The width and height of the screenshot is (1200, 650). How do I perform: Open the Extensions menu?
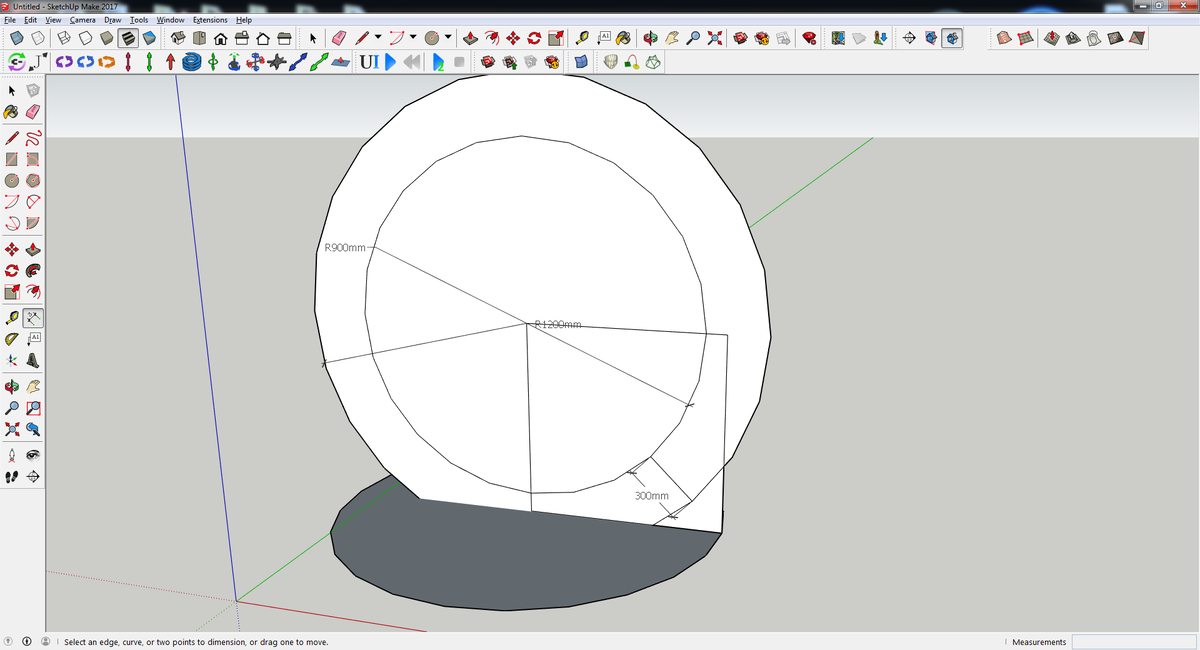pyautogui.click(x=210, y=20)
